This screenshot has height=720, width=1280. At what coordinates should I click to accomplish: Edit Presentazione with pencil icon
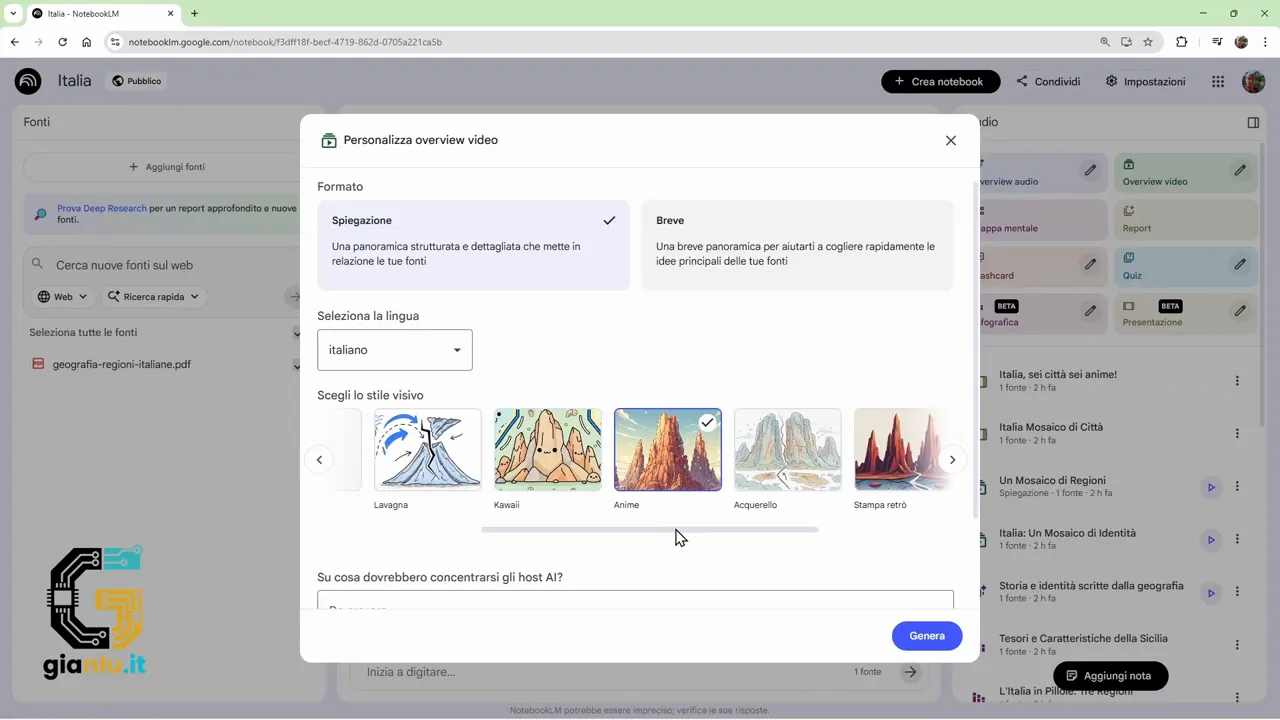click(x=1240, y=311)
